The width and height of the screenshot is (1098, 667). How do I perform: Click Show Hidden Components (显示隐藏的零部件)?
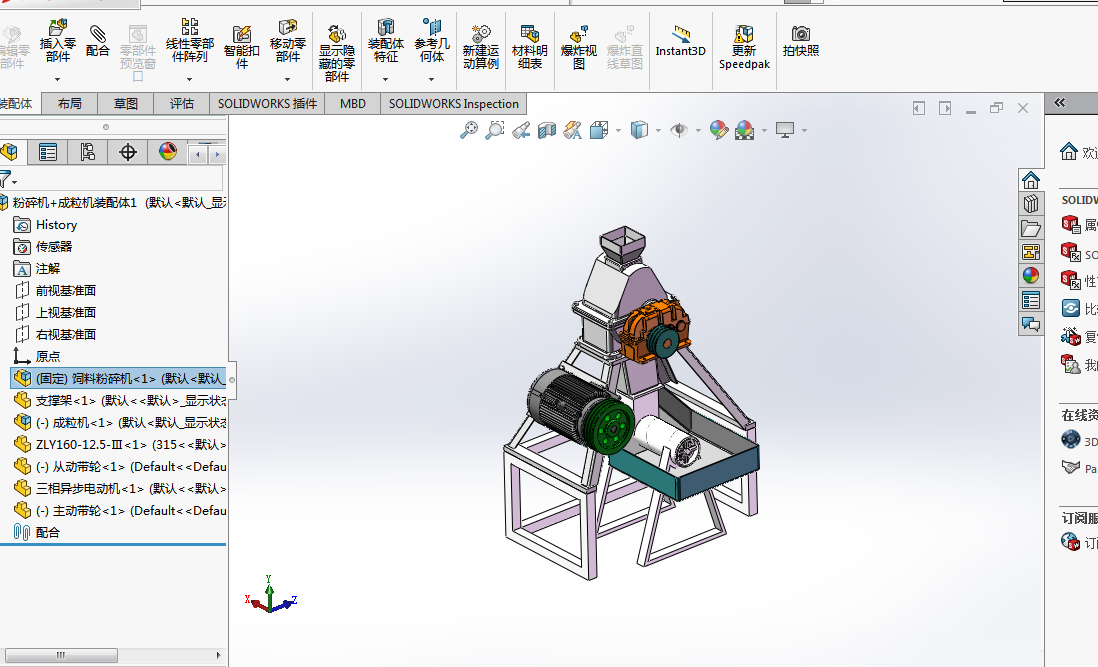337,53
